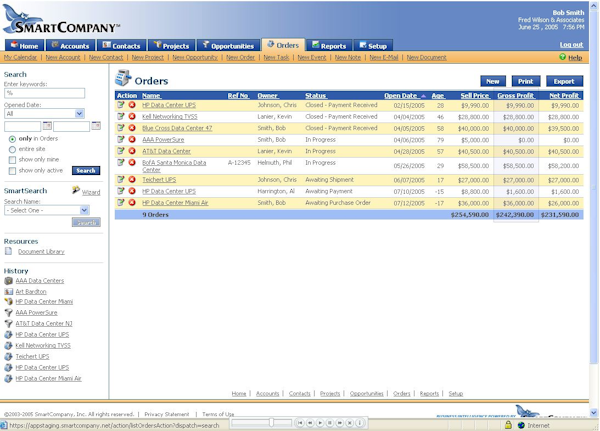The height and width of the screenshot is (431, 600).
Task: Delete the Teichert UPS order
Action: [x=132, y=179]
